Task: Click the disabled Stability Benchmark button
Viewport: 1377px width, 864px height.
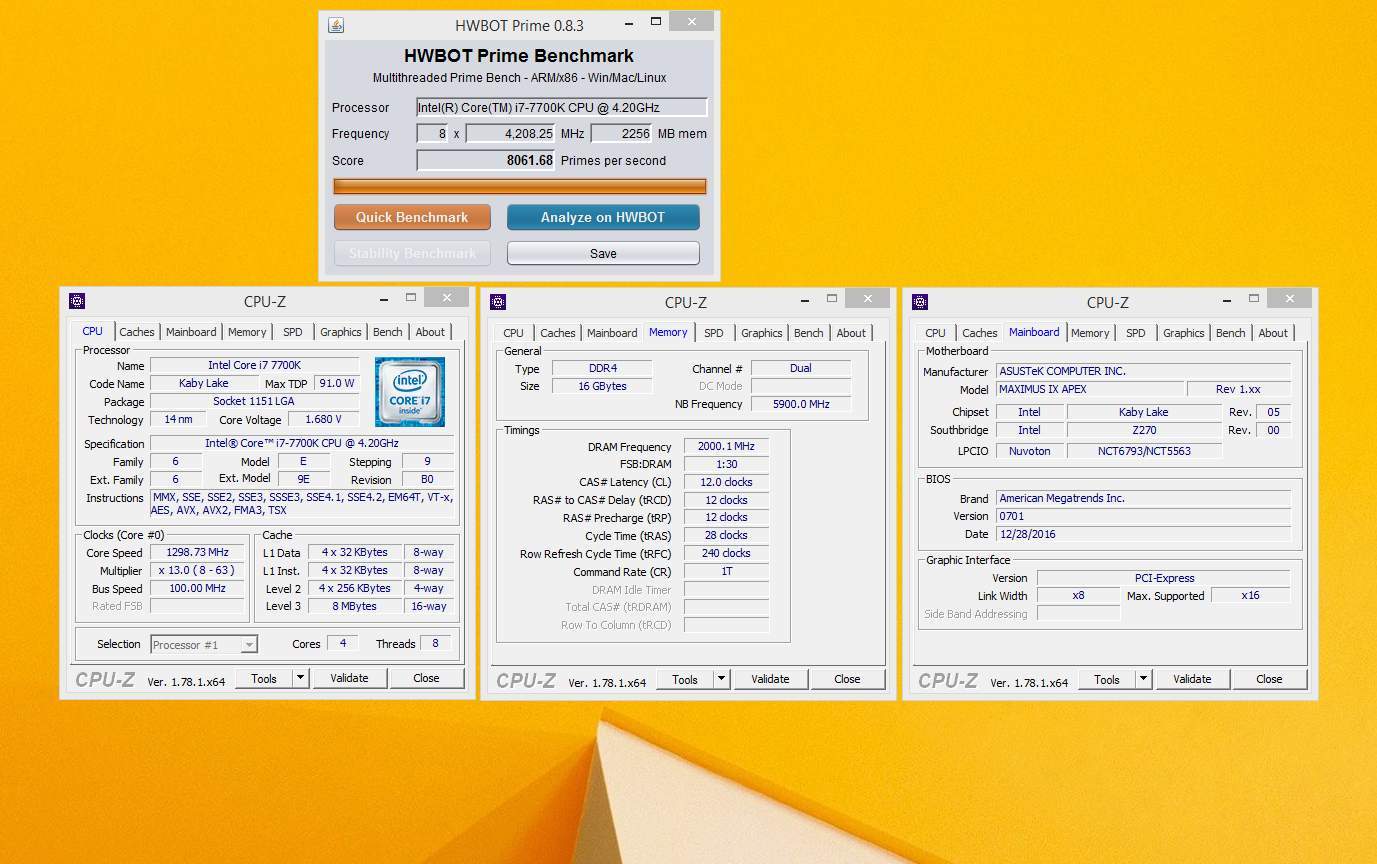Action: pyautogui.click(x=412, y=253)
